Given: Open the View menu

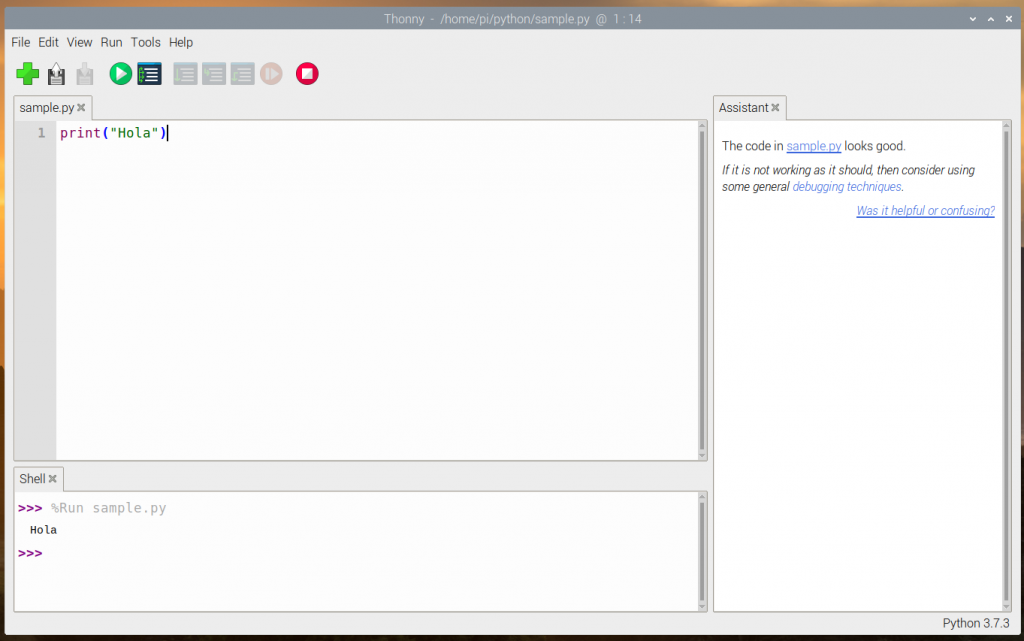Looking at the screenshot, I should point(79,42).
